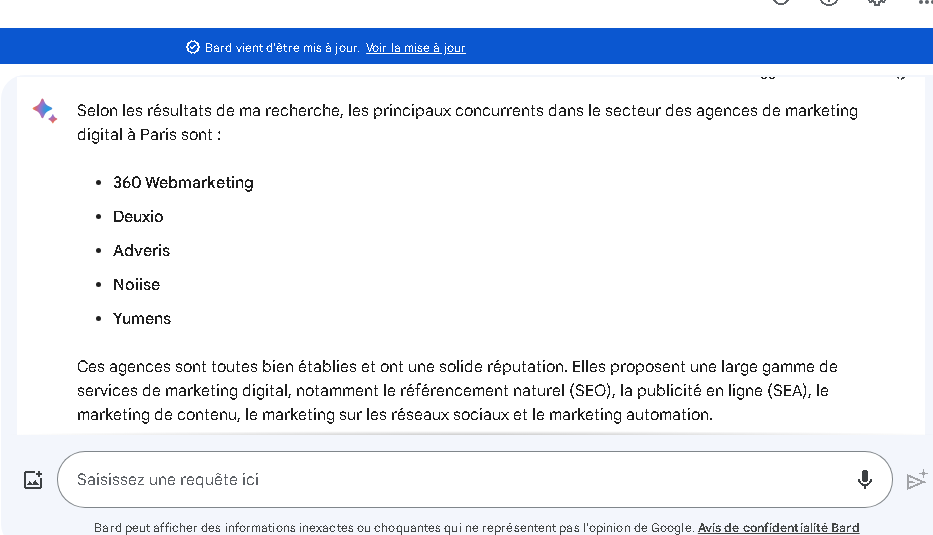
Task: Click the paragraph starting "Selon les résultats"
Action: click(467, 122)
